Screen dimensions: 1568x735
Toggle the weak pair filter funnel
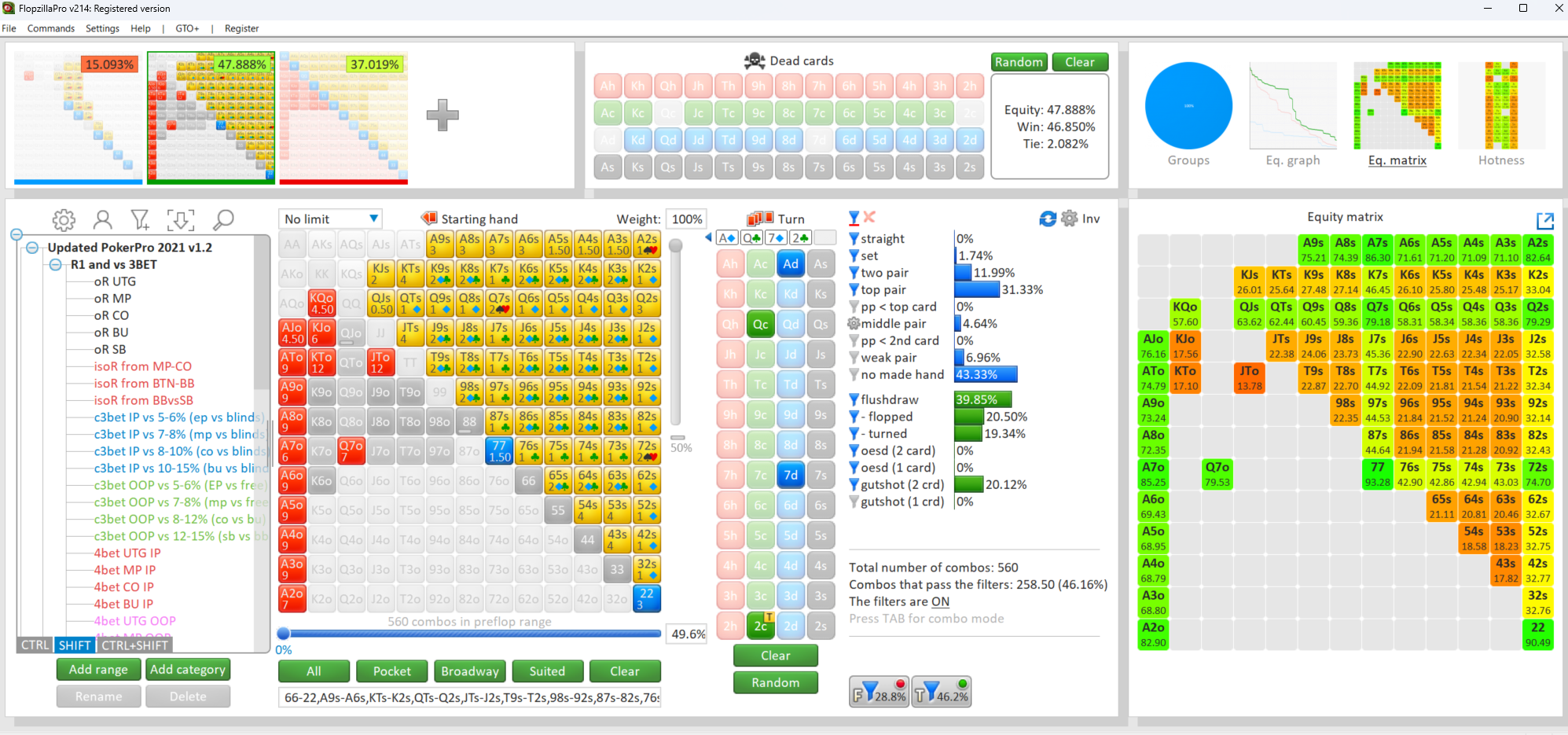click(854, 357)
